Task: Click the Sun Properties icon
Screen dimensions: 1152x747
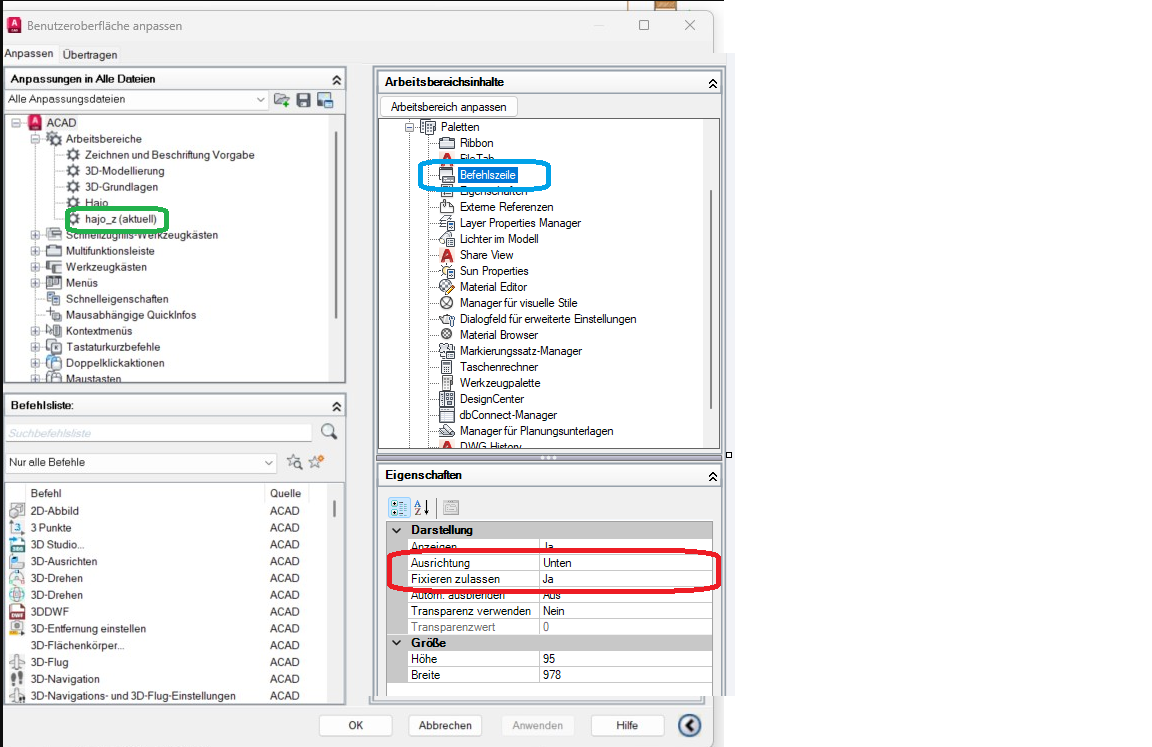Action: tap(447, 271)
